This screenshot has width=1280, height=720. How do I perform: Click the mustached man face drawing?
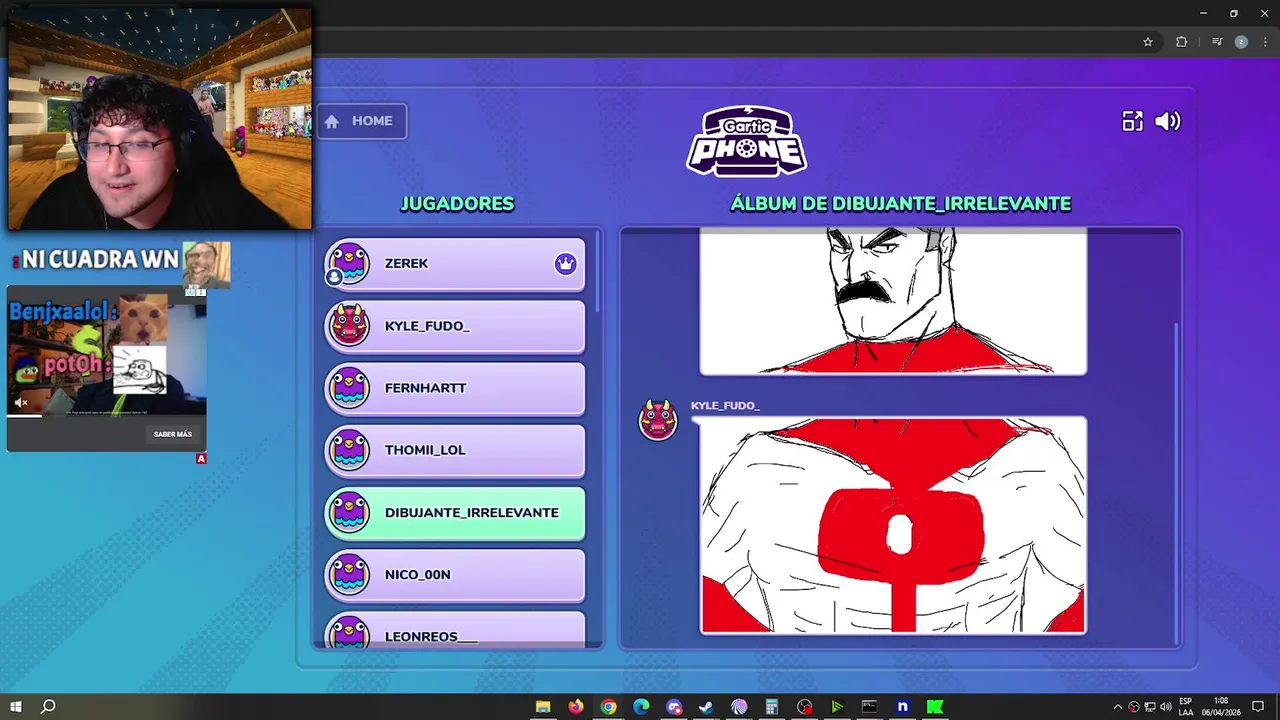[x=893, y=301]
